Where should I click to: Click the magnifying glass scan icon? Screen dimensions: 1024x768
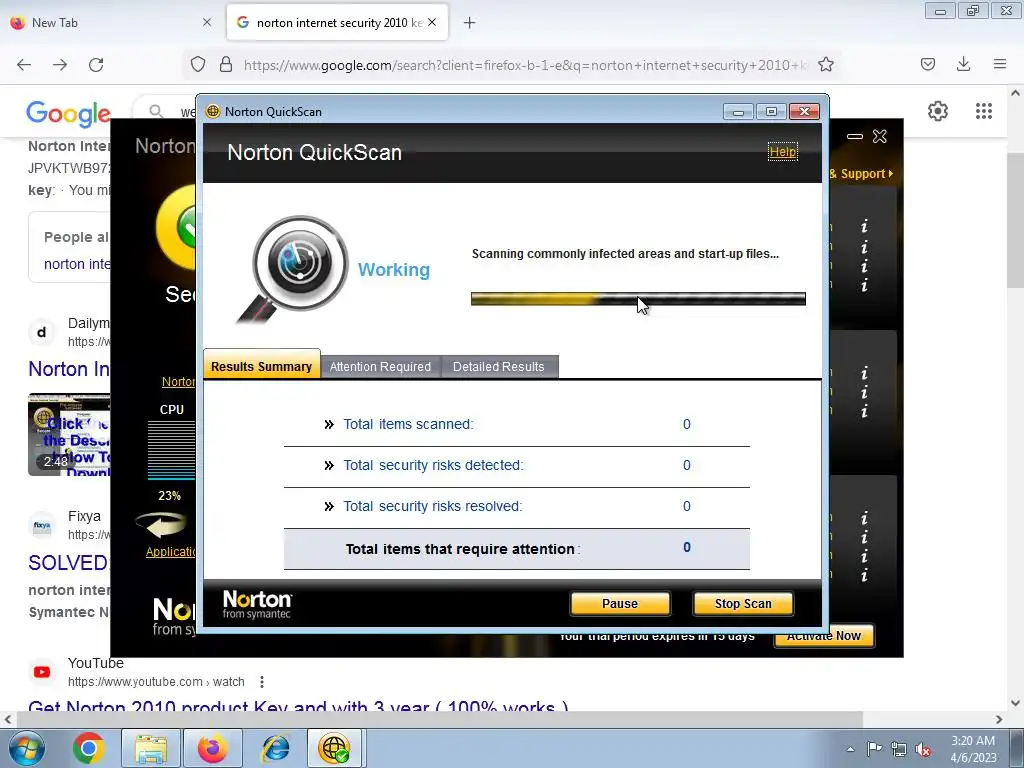(x=293, y=270)
